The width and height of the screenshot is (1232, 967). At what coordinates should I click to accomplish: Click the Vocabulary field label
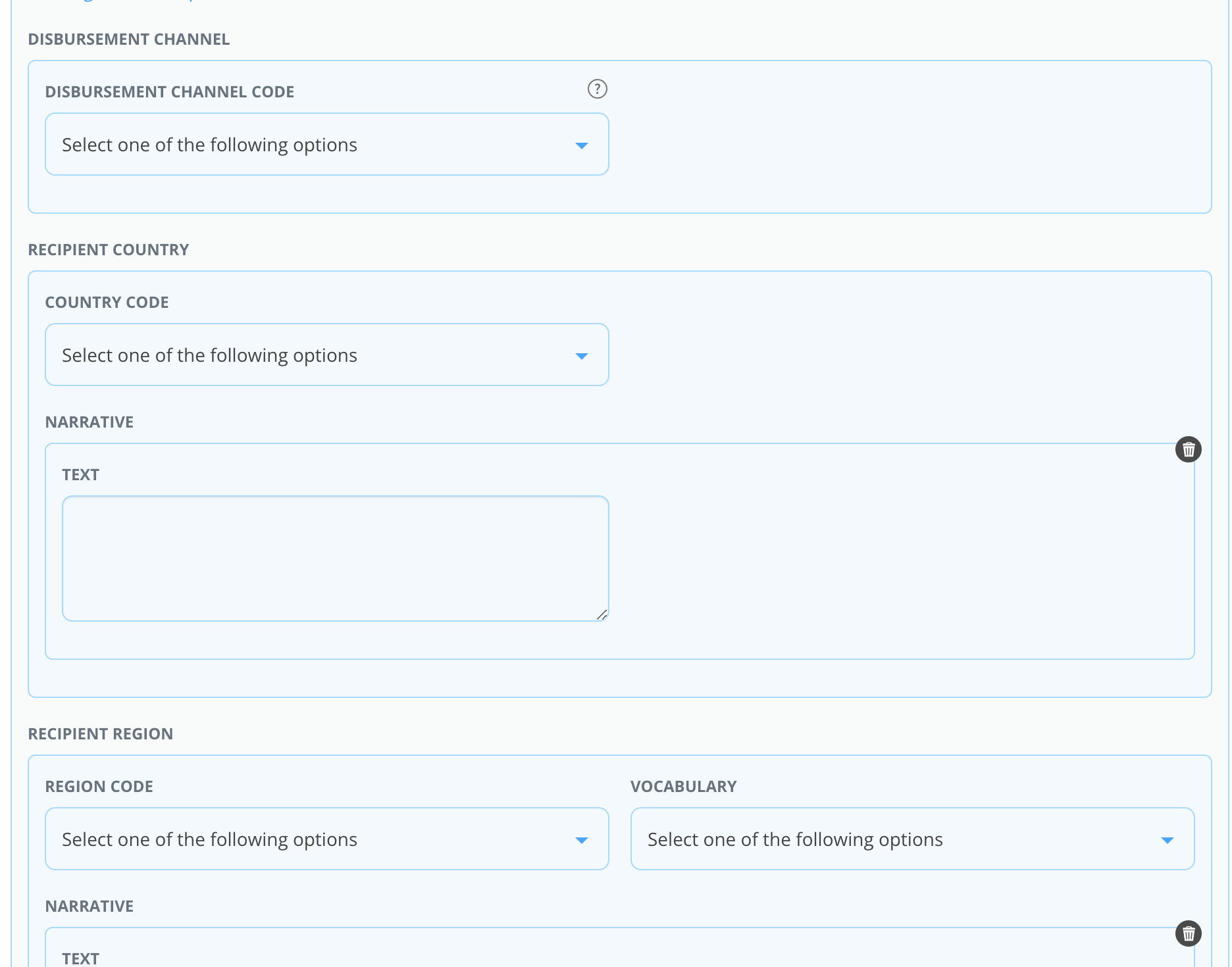[x=684, y=787]
